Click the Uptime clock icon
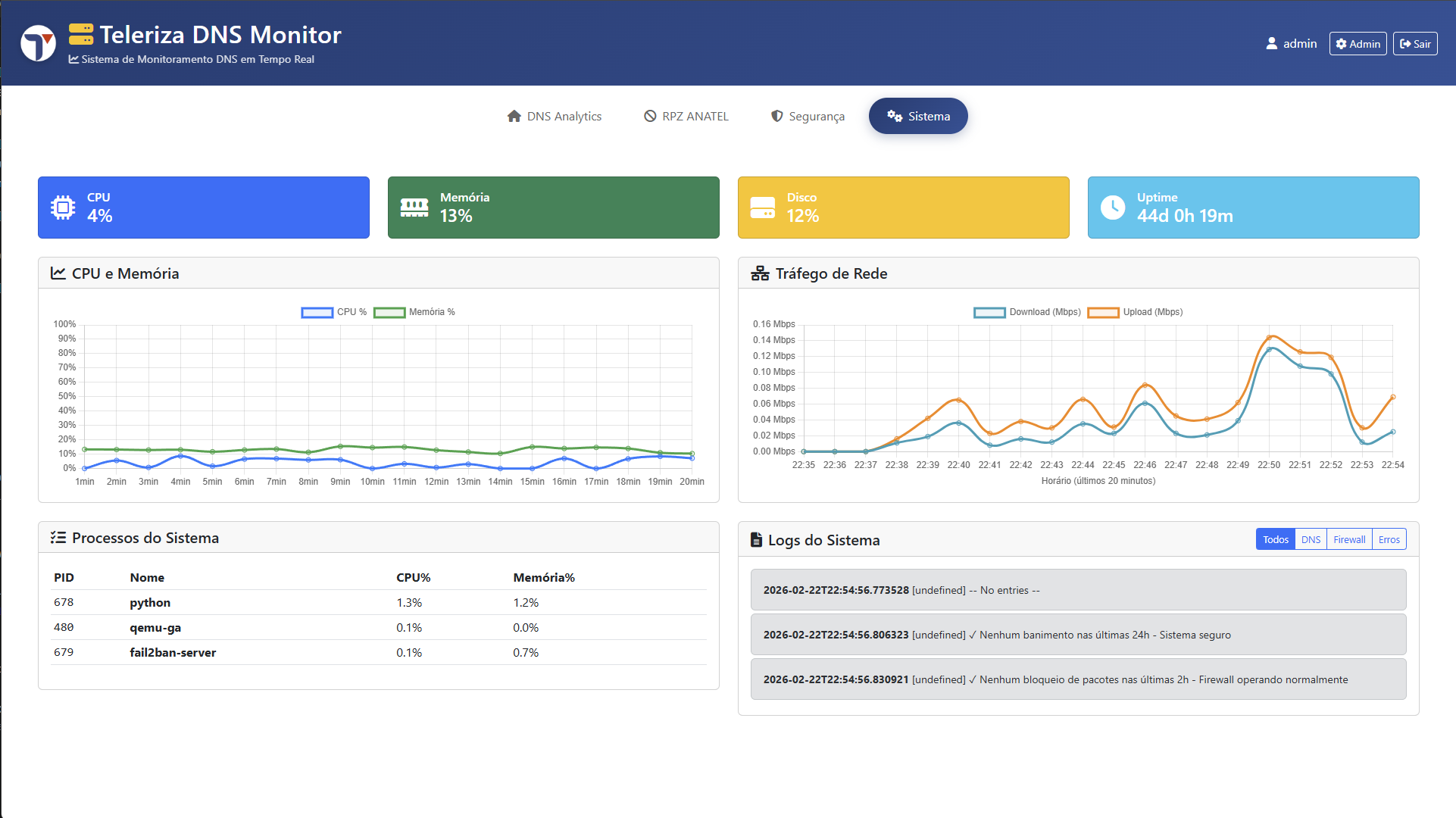Image resolution: width=1456 pixels, height=818 pixels. click(1112, 207)
